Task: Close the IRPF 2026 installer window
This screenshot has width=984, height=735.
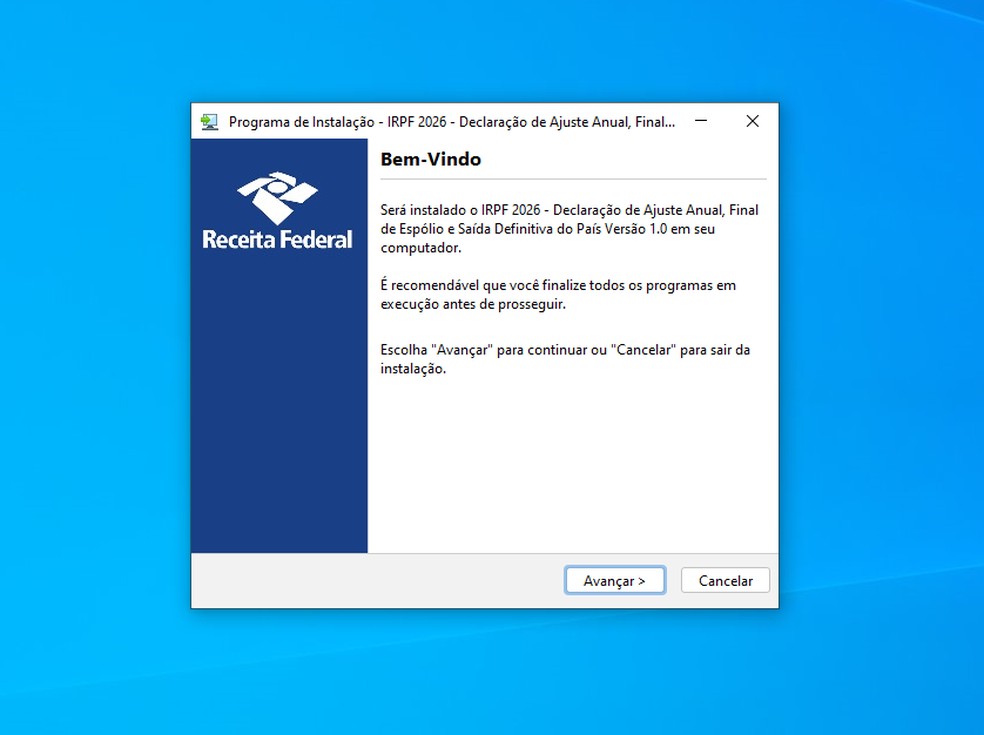Action: (752, 121)
